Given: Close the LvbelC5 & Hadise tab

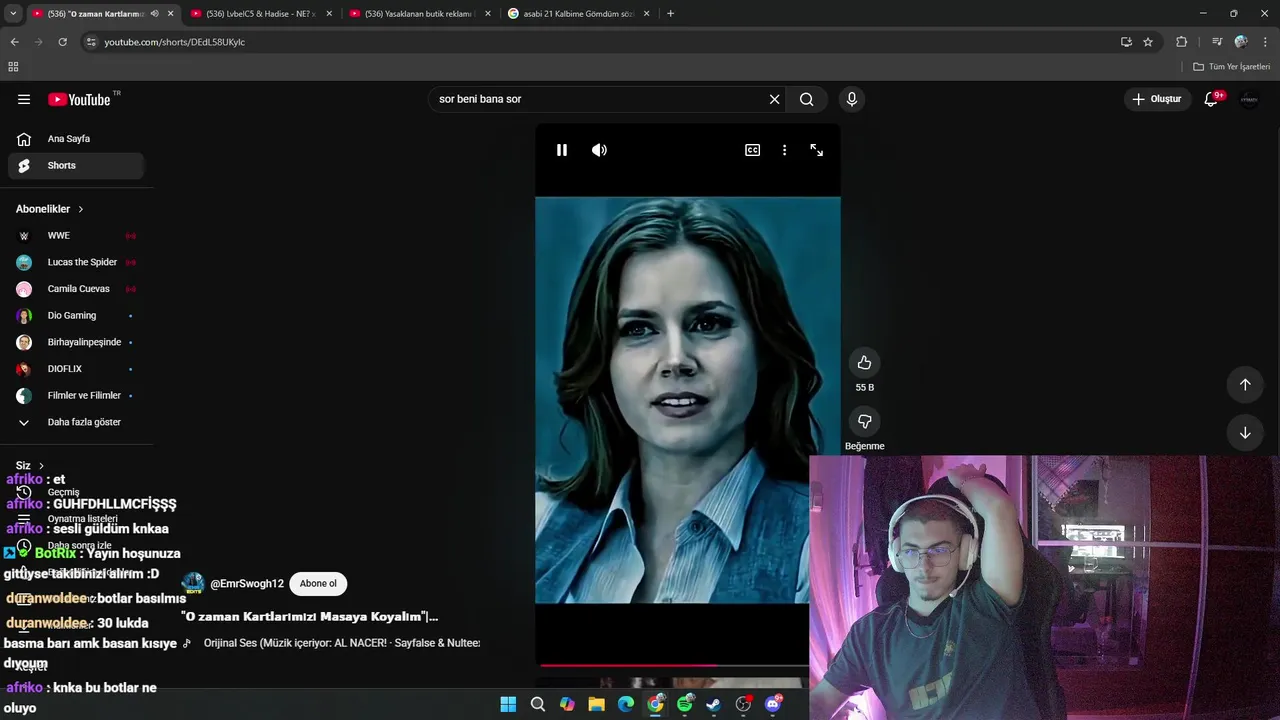Looking at the screenshot, I should [x=329, y=14].
